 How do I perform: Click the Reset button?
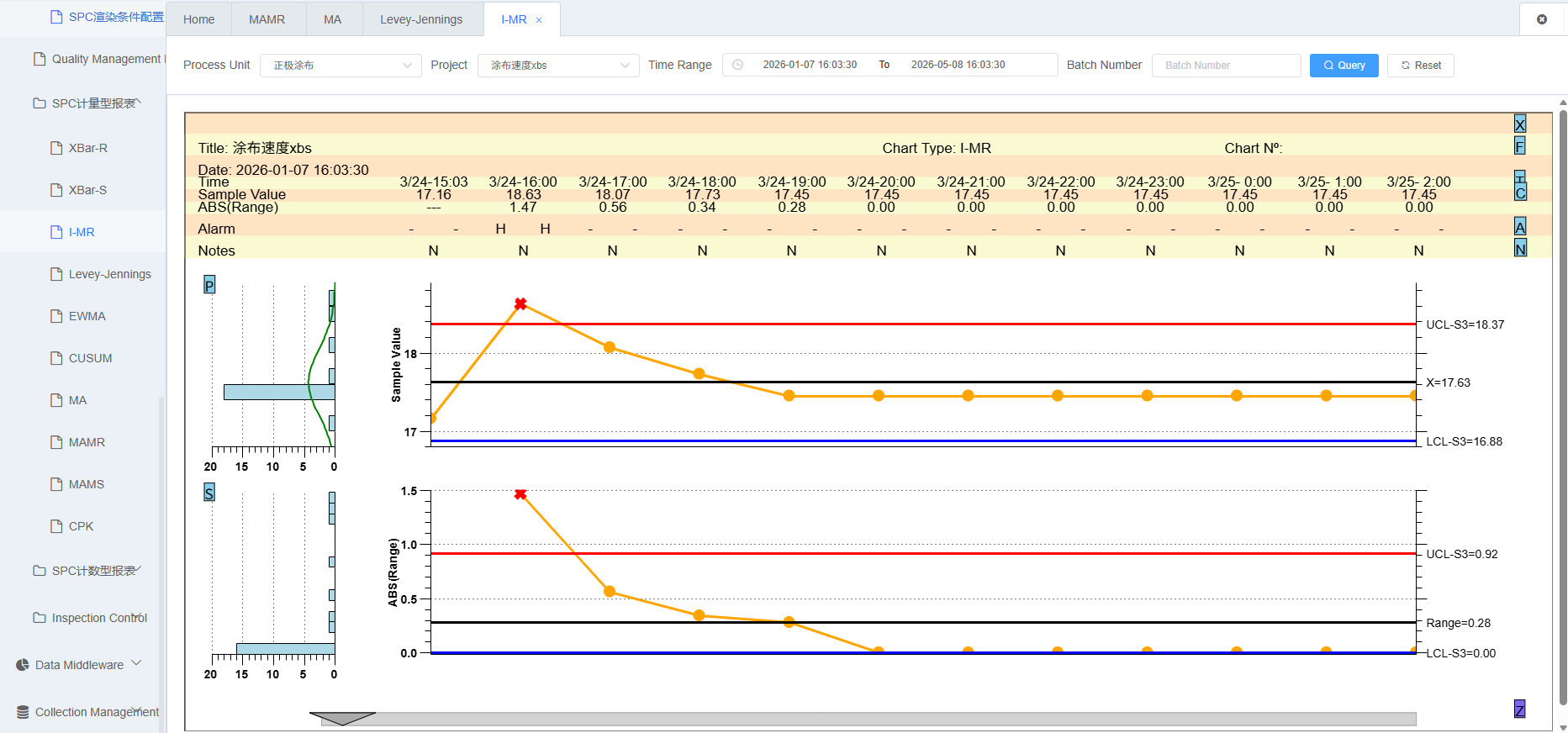pos(1421,66)
